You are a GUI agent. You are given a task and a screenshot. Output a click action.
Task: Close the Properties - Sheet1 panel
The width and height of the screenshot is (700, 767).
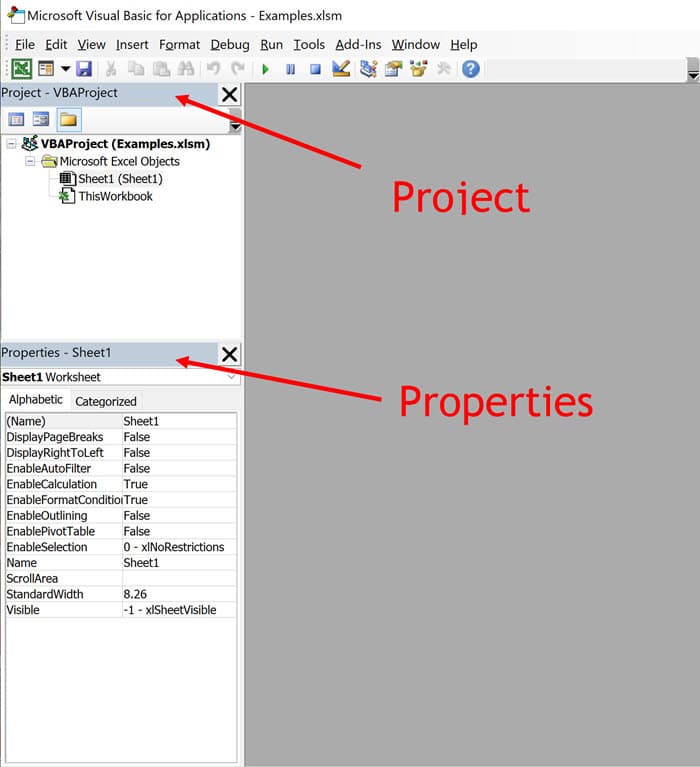[x=229, y=355]
